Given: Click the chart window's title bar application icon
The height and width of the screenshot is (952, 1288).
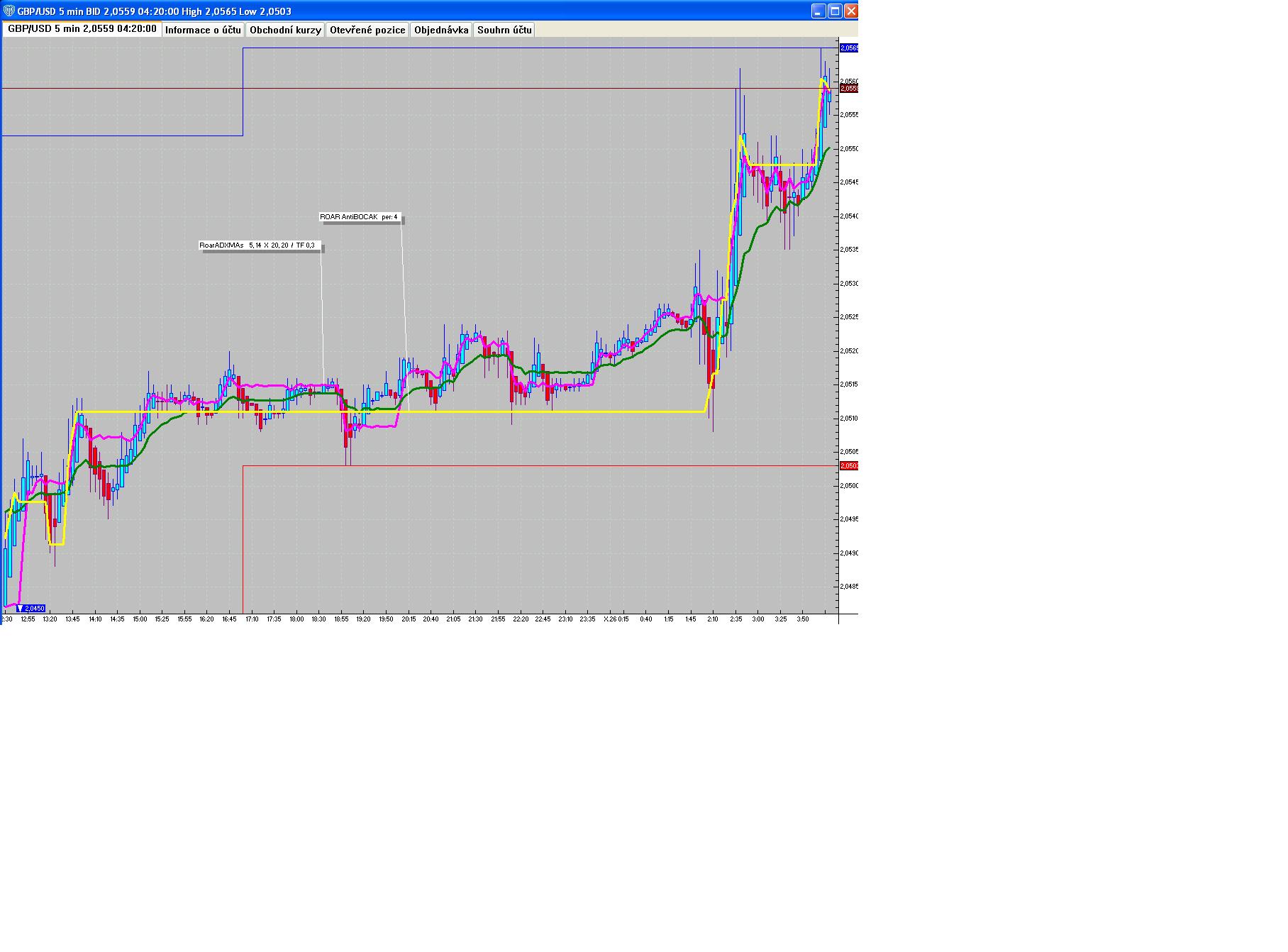Looking at the screenshot, I should [9, 11].
